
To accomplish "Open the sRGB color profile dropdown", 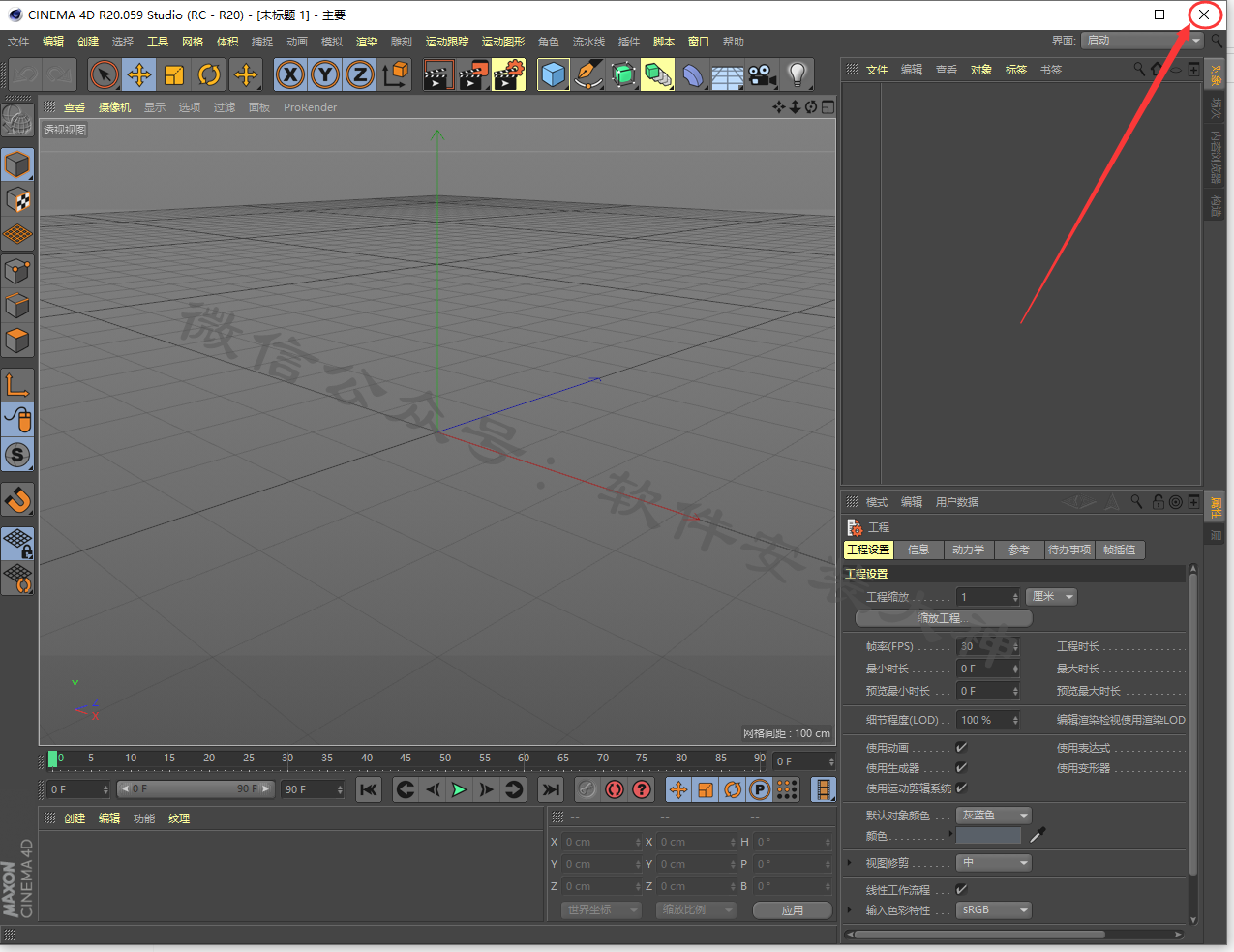I will [994, 910].
